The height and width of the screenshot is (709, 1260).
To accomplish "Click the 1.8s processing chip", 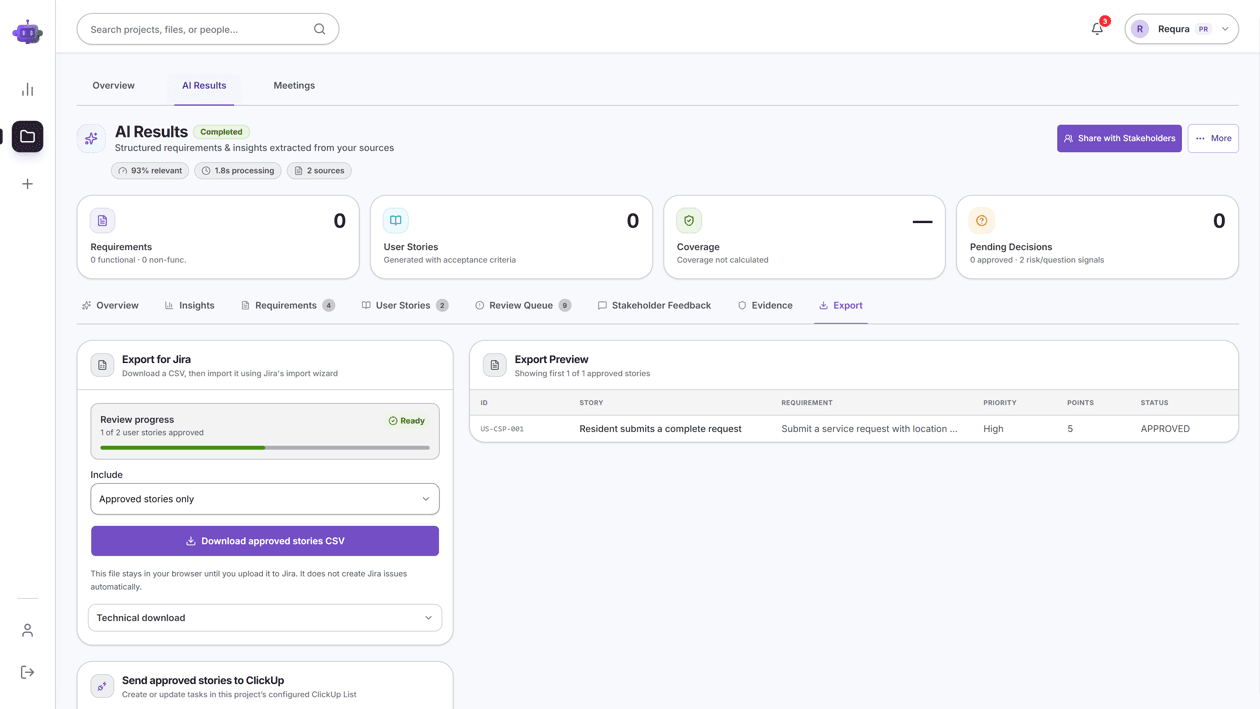I will (238, 171).
